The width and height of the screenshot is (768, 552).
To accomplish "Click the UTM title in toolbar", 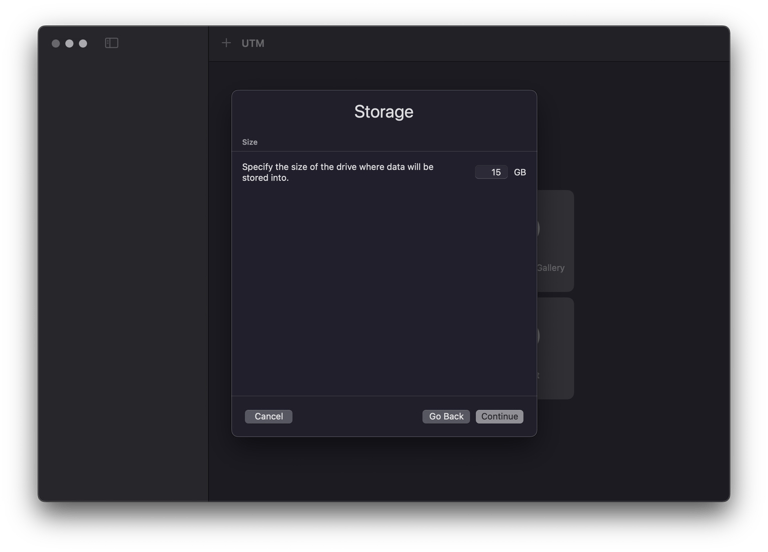I will click(253, 43).
